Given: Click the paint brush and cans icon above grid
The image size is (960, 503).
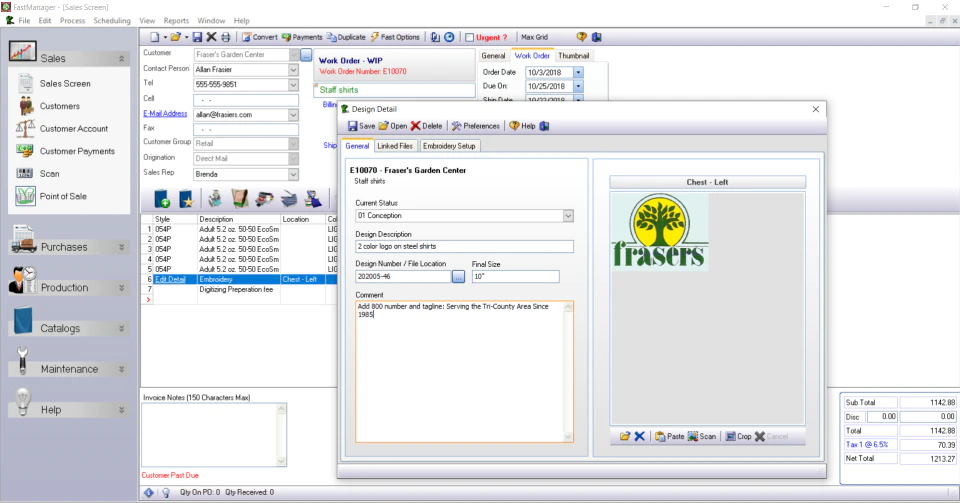Looking at the screenshot, I should (313, 199).
